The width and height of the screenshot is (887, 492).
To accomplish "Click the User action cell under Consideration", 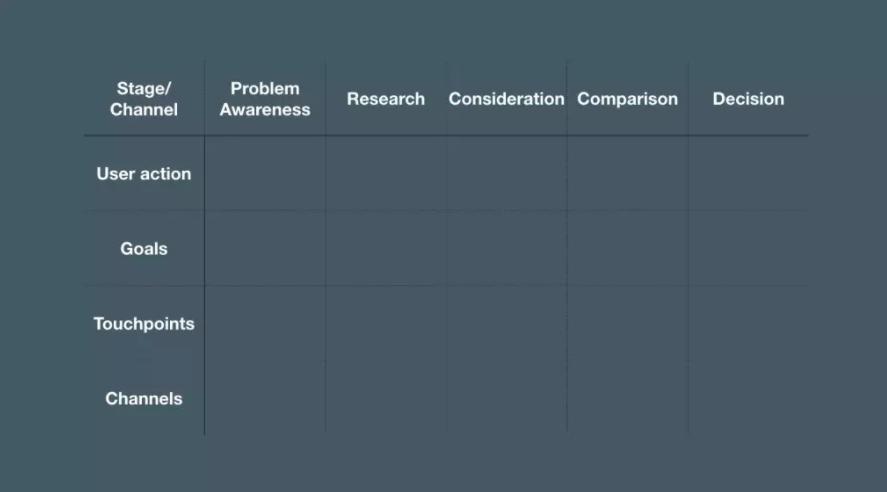I will (506, 174).
